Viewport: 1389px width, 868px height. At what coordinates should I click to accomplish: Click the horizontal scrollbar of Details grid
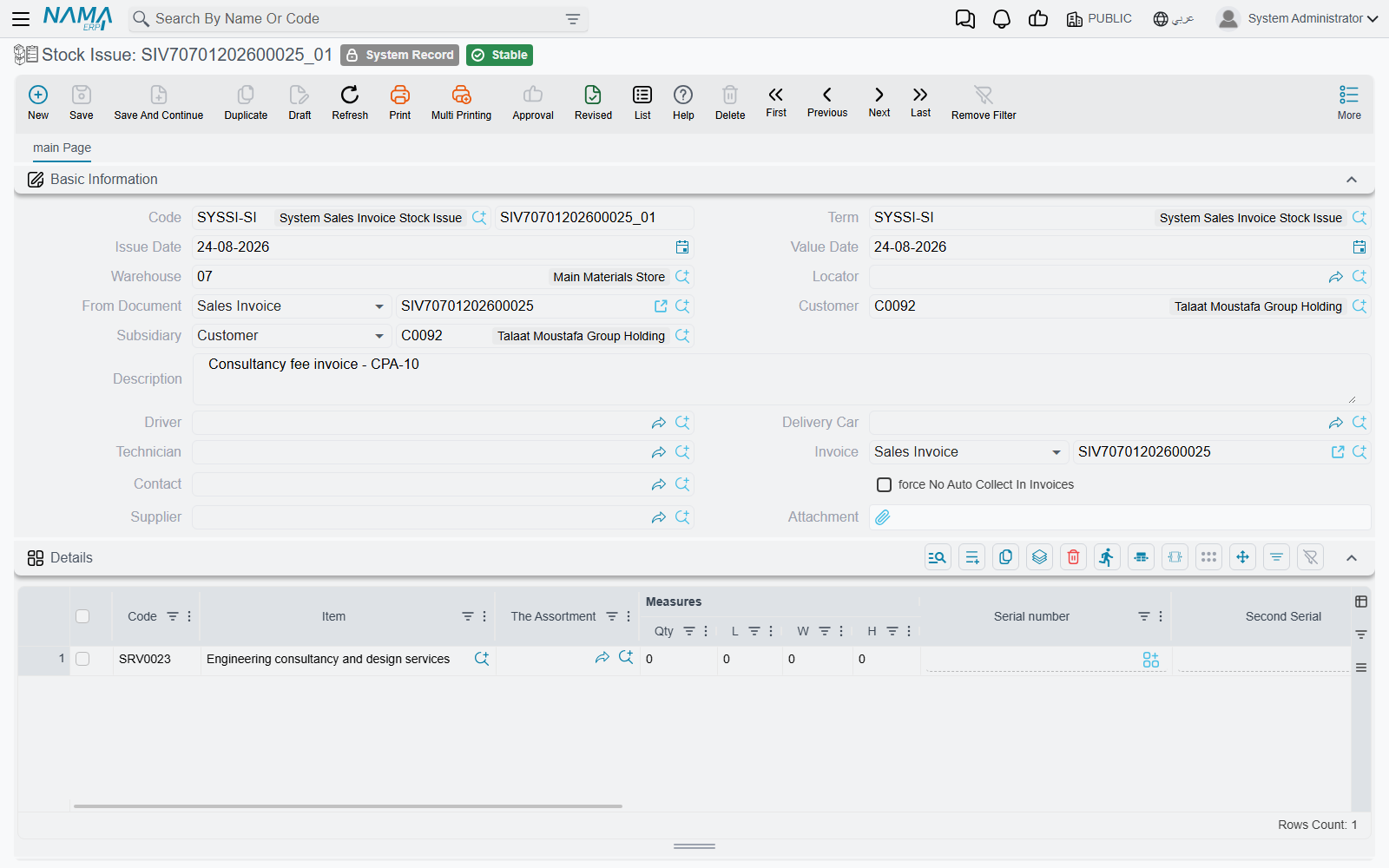coord(347,806)
